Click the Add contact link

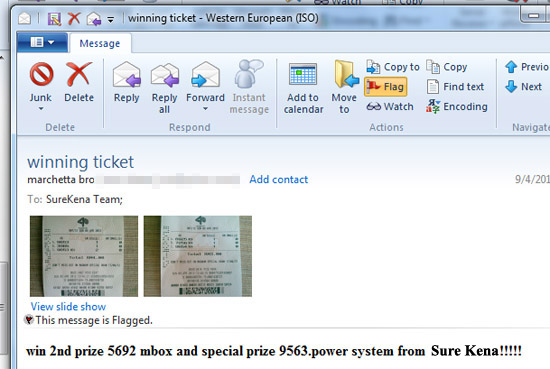coord(279,180)
